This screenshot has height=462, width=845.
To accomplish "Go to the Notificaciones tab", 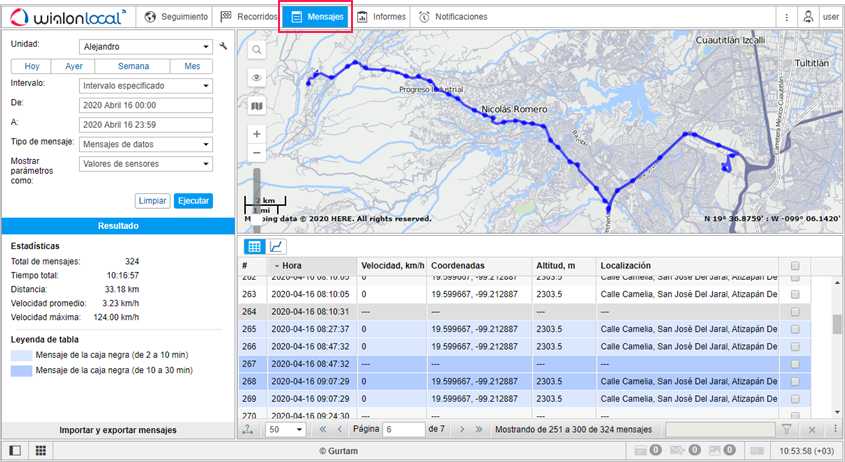I will [453, 17].
